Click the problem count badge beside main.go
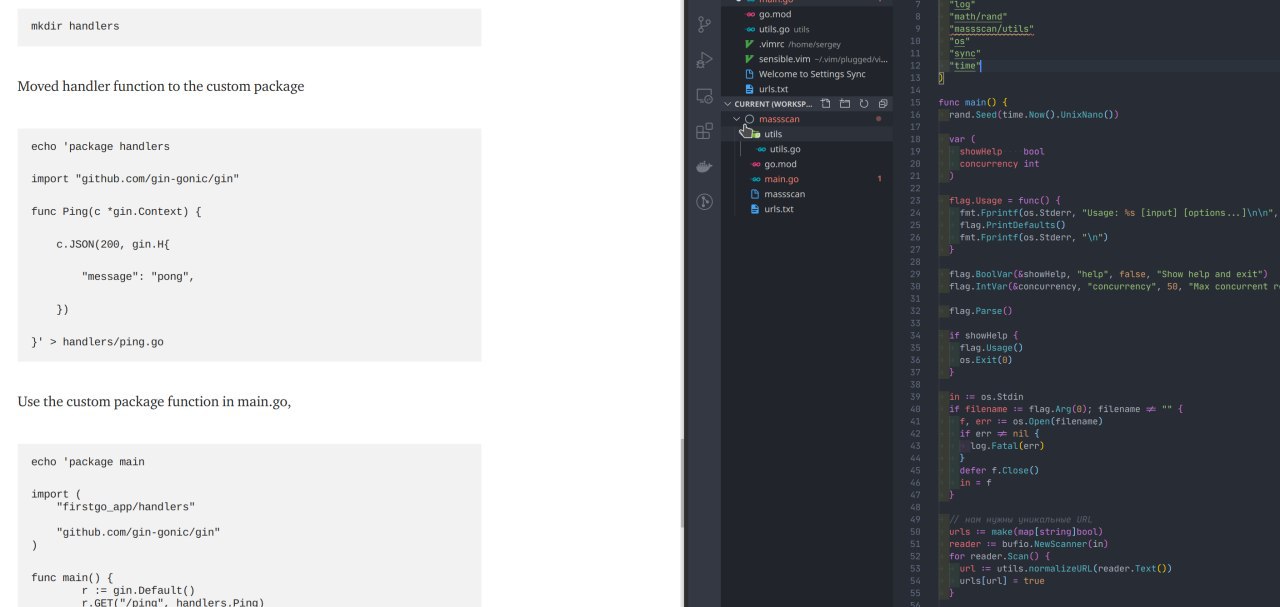The width and height of the screenshot is (1280, 607). (879, 179)
